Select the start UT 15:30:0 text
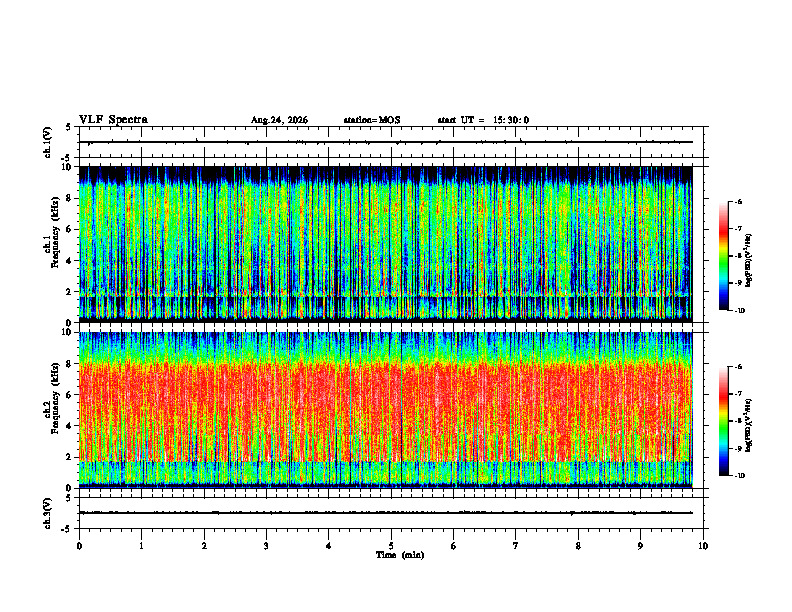792x612 pixels. coord(483,120)
